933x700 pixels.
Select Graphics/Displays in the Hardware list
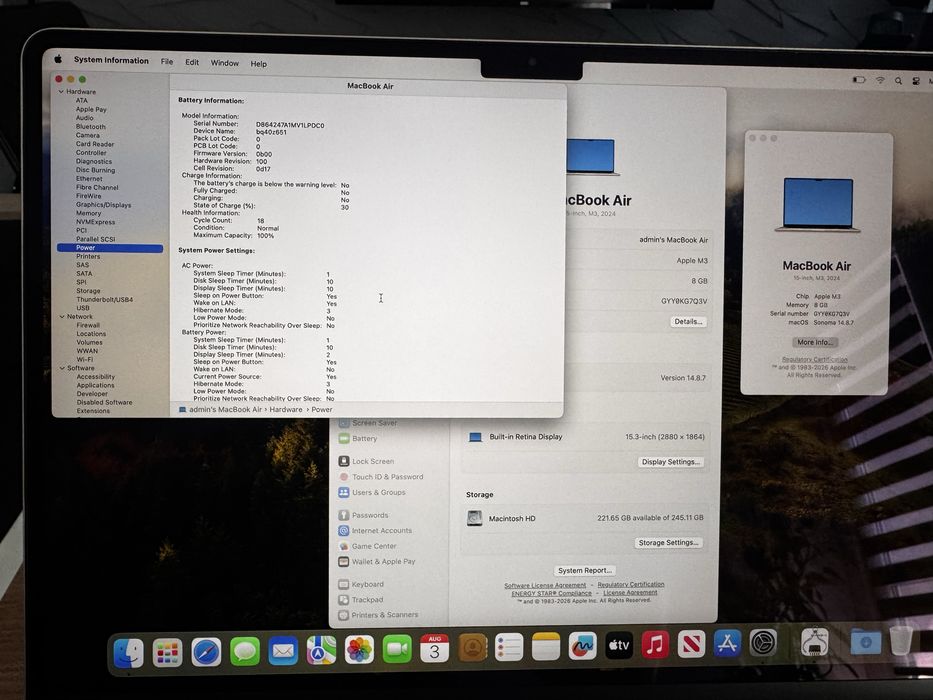pos(104,205)
